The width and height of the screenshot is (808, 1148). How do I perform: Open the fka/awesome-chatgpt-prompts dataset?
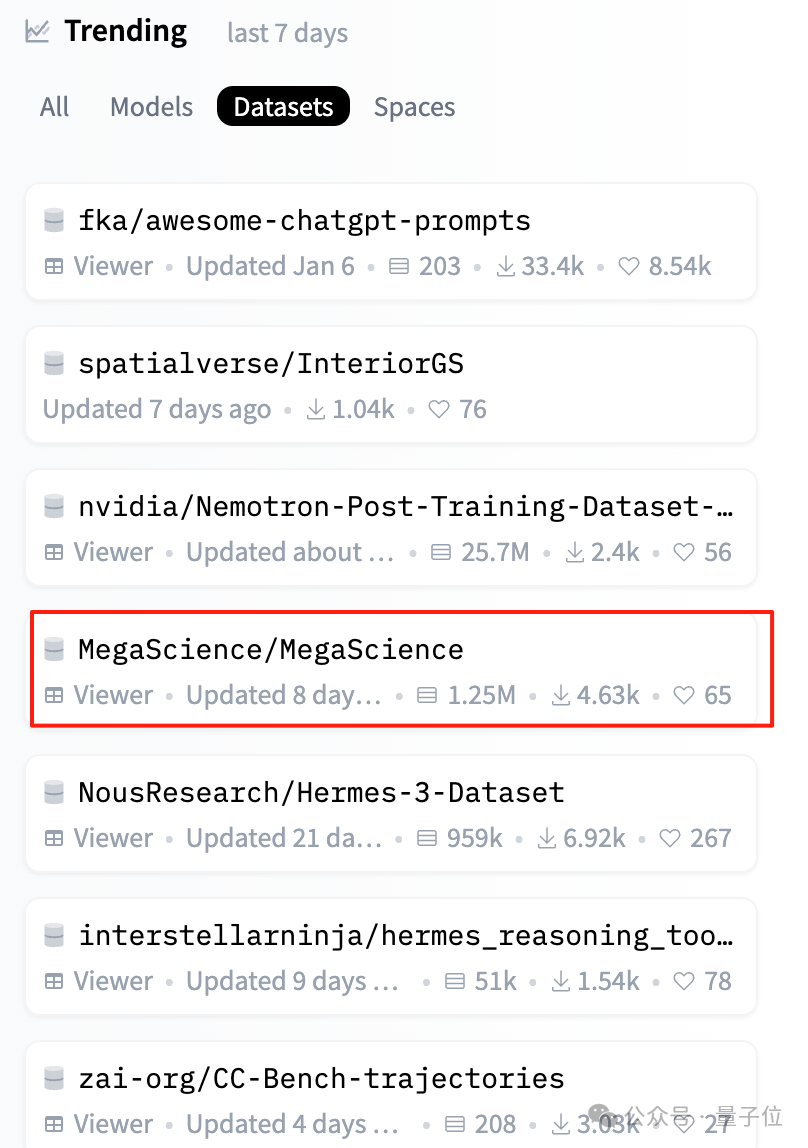coord(304,220)
